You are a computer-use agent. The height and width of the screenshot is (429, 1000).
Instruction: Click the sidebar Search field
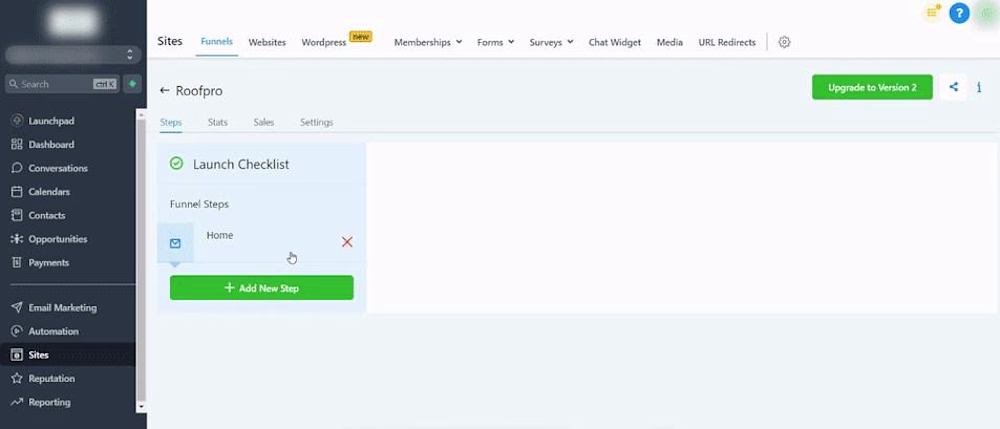[x=62, y=84]
